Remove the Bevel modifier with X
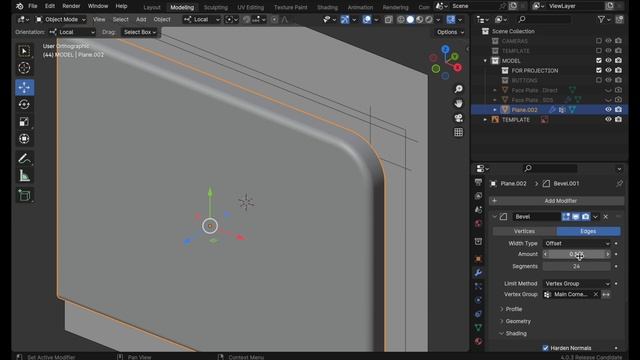 [x=606, y=217]
